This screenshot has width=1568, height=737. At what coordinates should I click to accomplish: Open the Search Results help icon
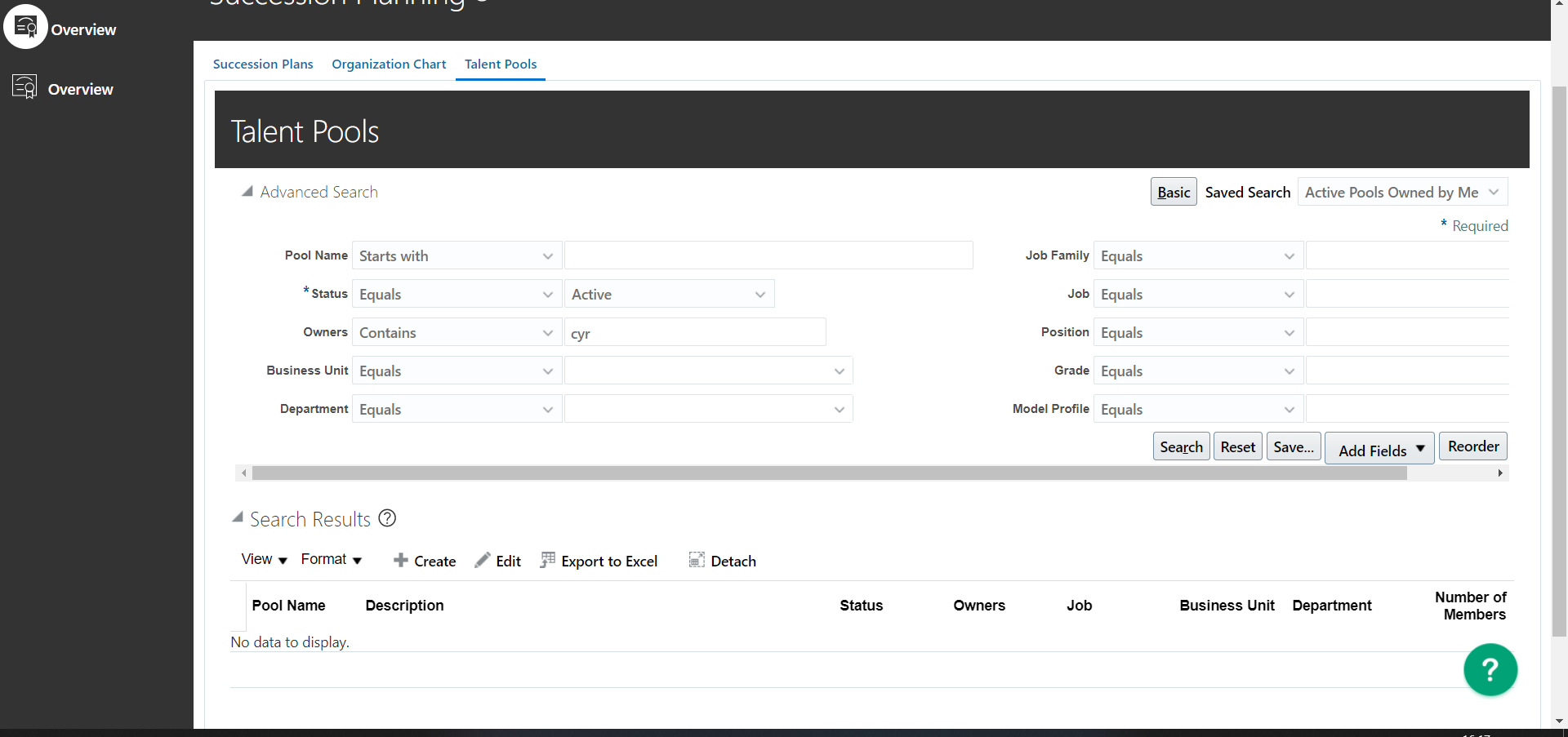pyautogui.click(x=386, y=517)
